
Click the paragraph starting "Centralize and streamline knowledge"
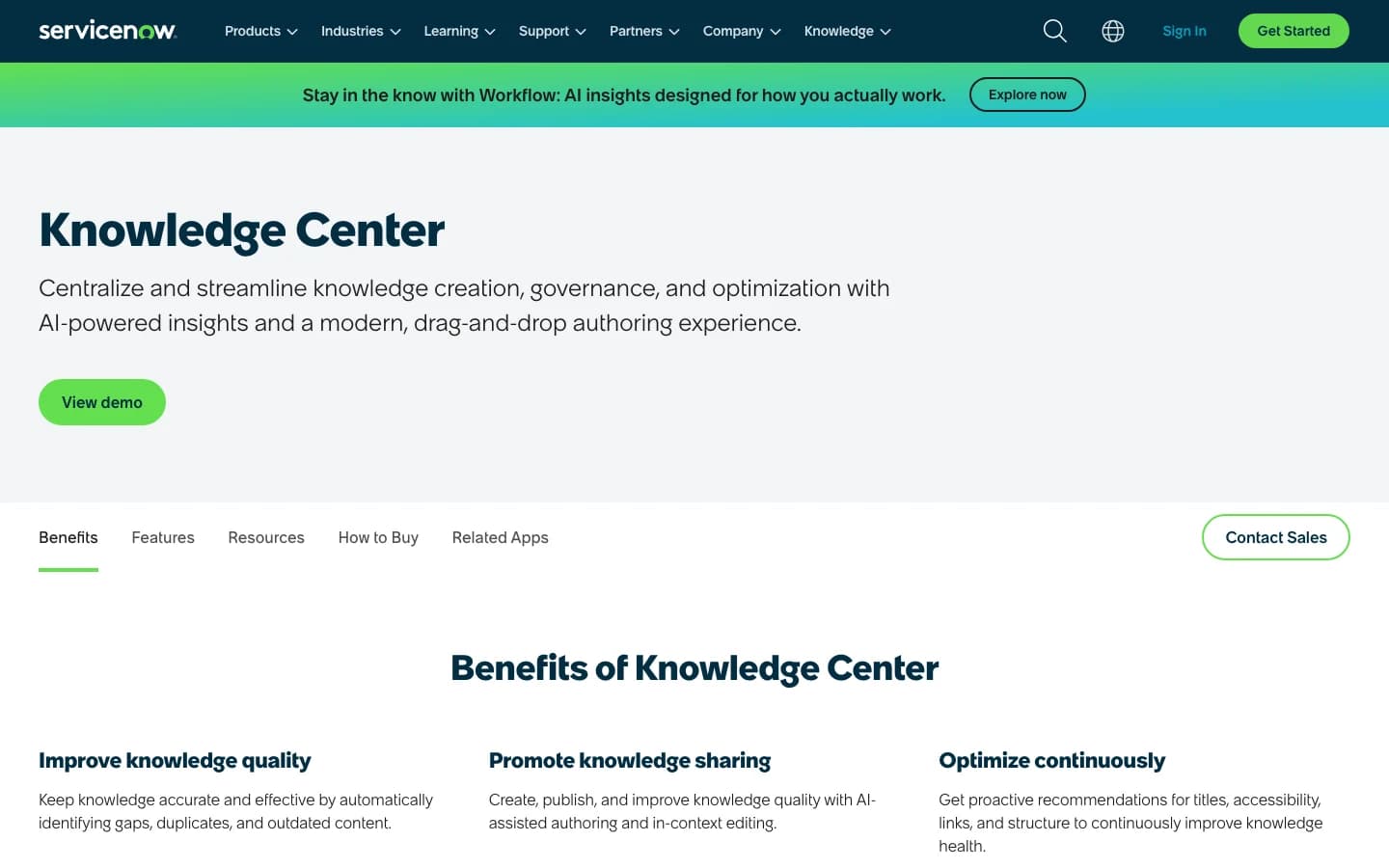(x=464, y=306)
